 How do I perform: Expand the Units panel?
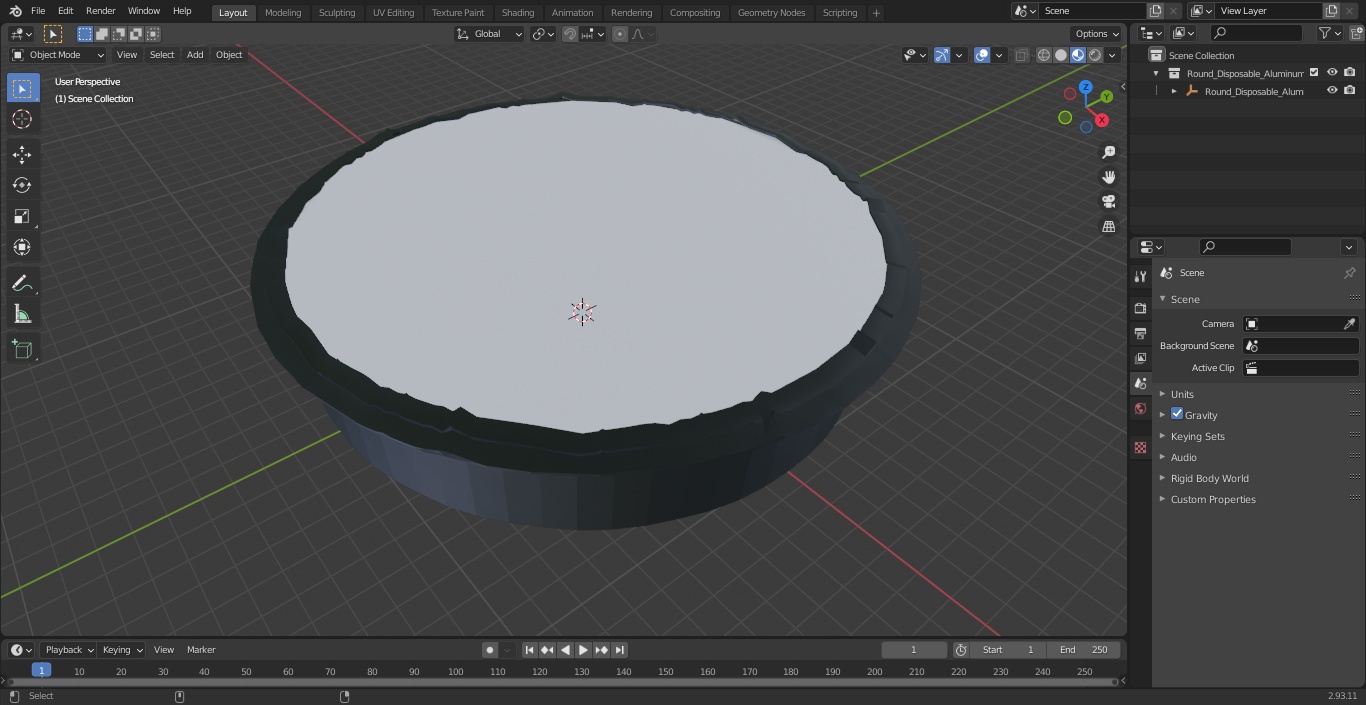click(x=1182, y=394)
